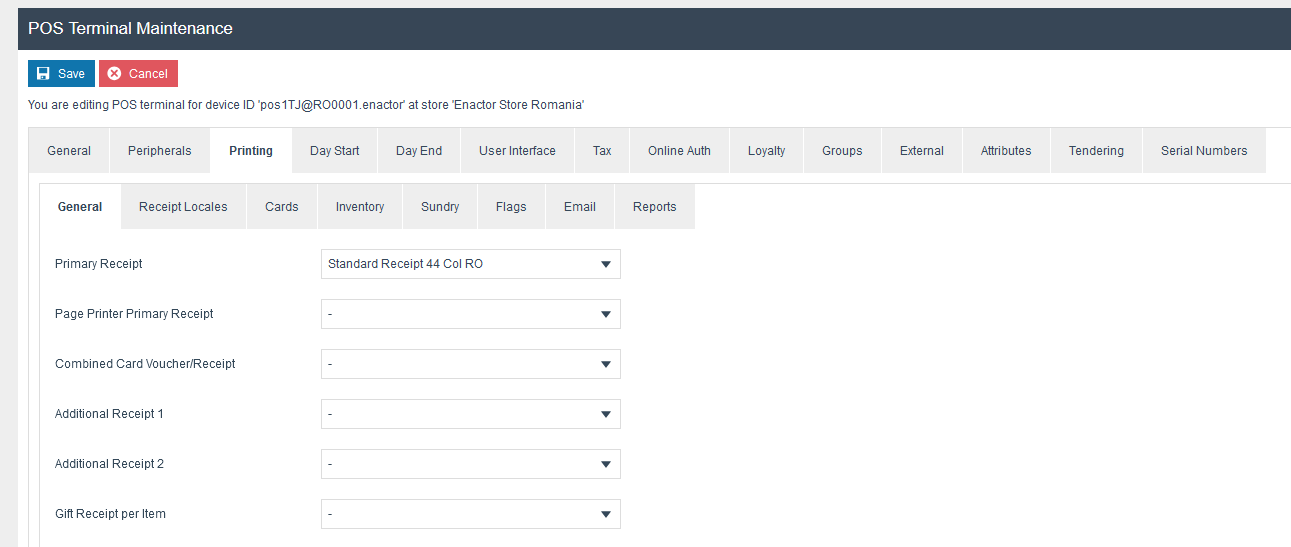Open the Additional Receipt 2 dropdown

pos(470,464)
